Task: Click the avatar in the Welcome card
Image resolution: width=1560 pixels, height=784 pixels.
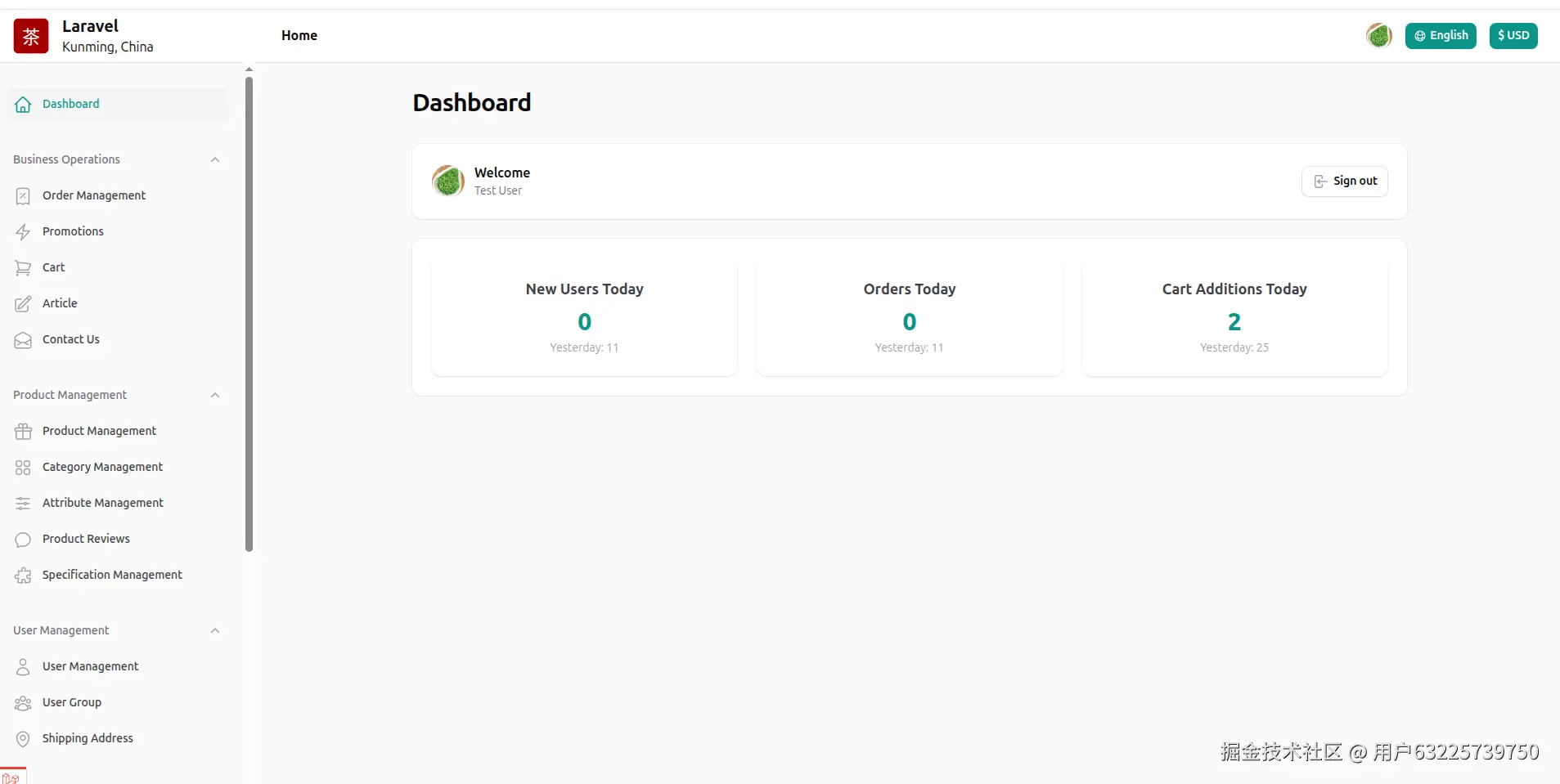Action: pos(448,181)
